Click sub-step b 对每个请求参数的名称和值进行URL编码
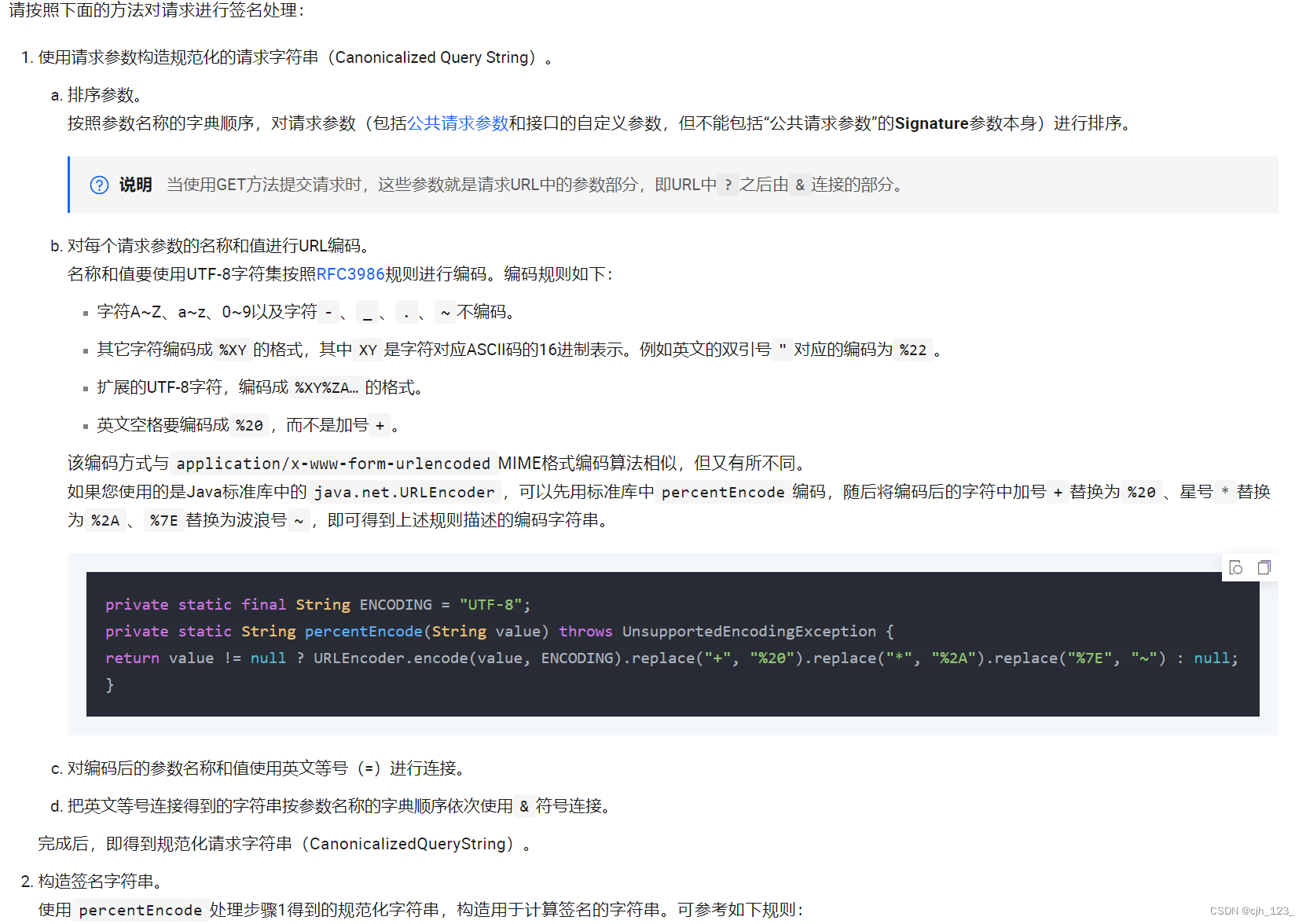 tap(218, 246)
